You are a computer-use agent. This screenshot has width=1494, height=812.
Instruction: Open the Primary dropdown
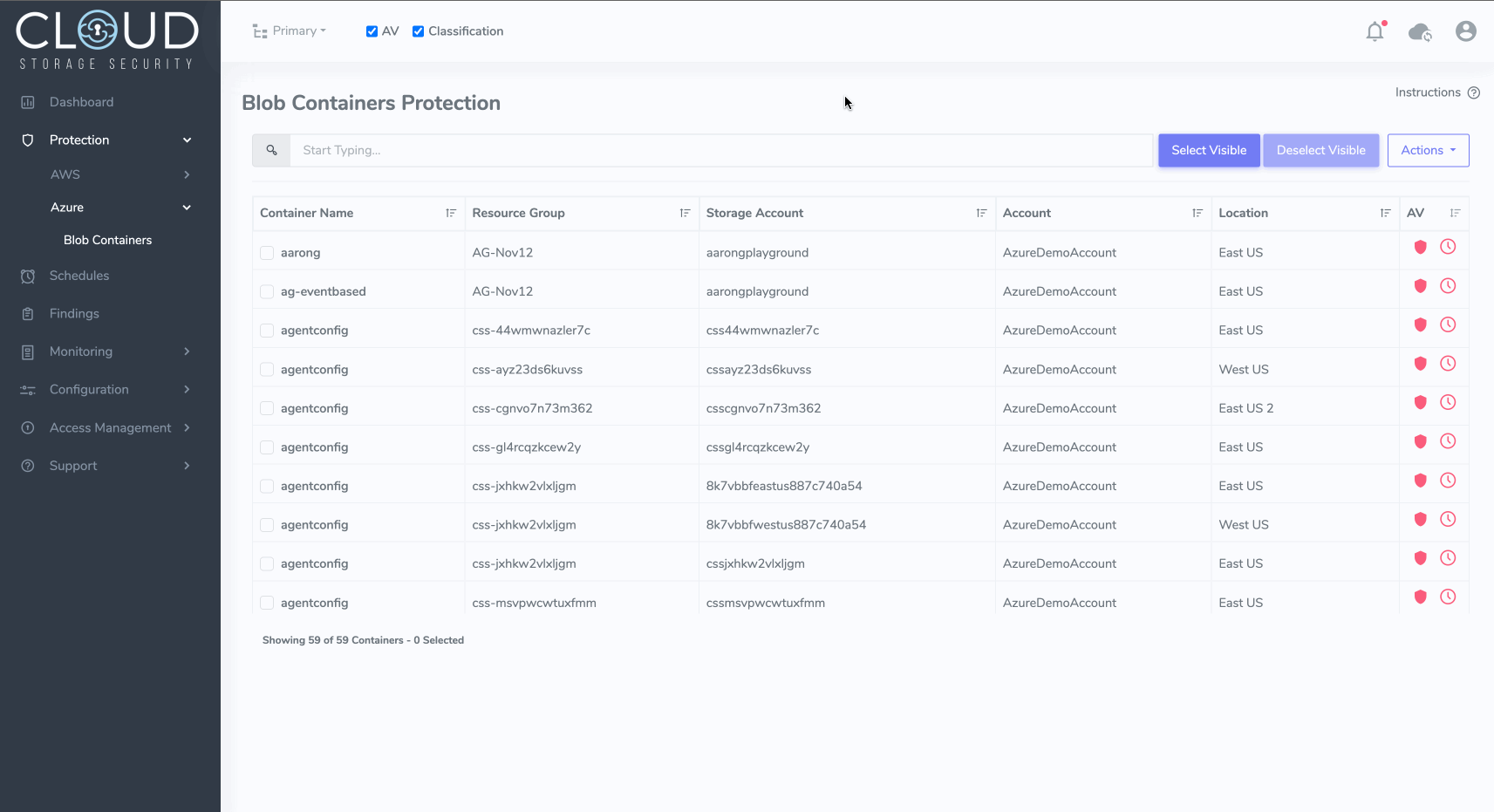pyautogui.click(x=290, y=31)
